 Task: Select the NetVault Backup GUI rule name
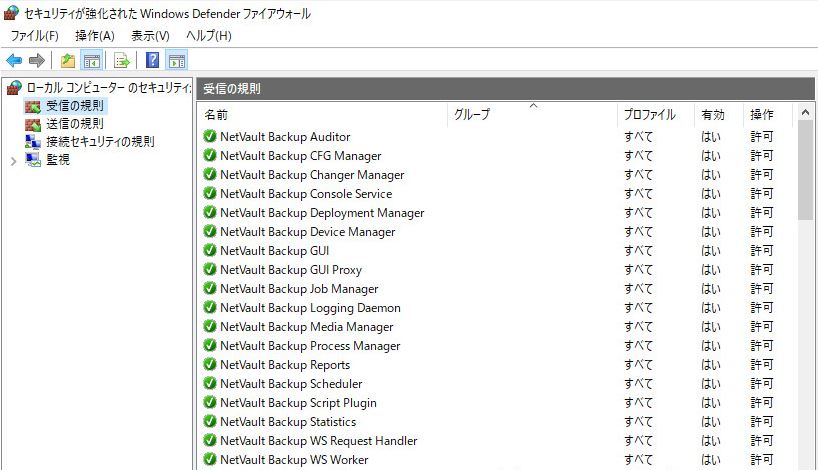tap(274, 251)
